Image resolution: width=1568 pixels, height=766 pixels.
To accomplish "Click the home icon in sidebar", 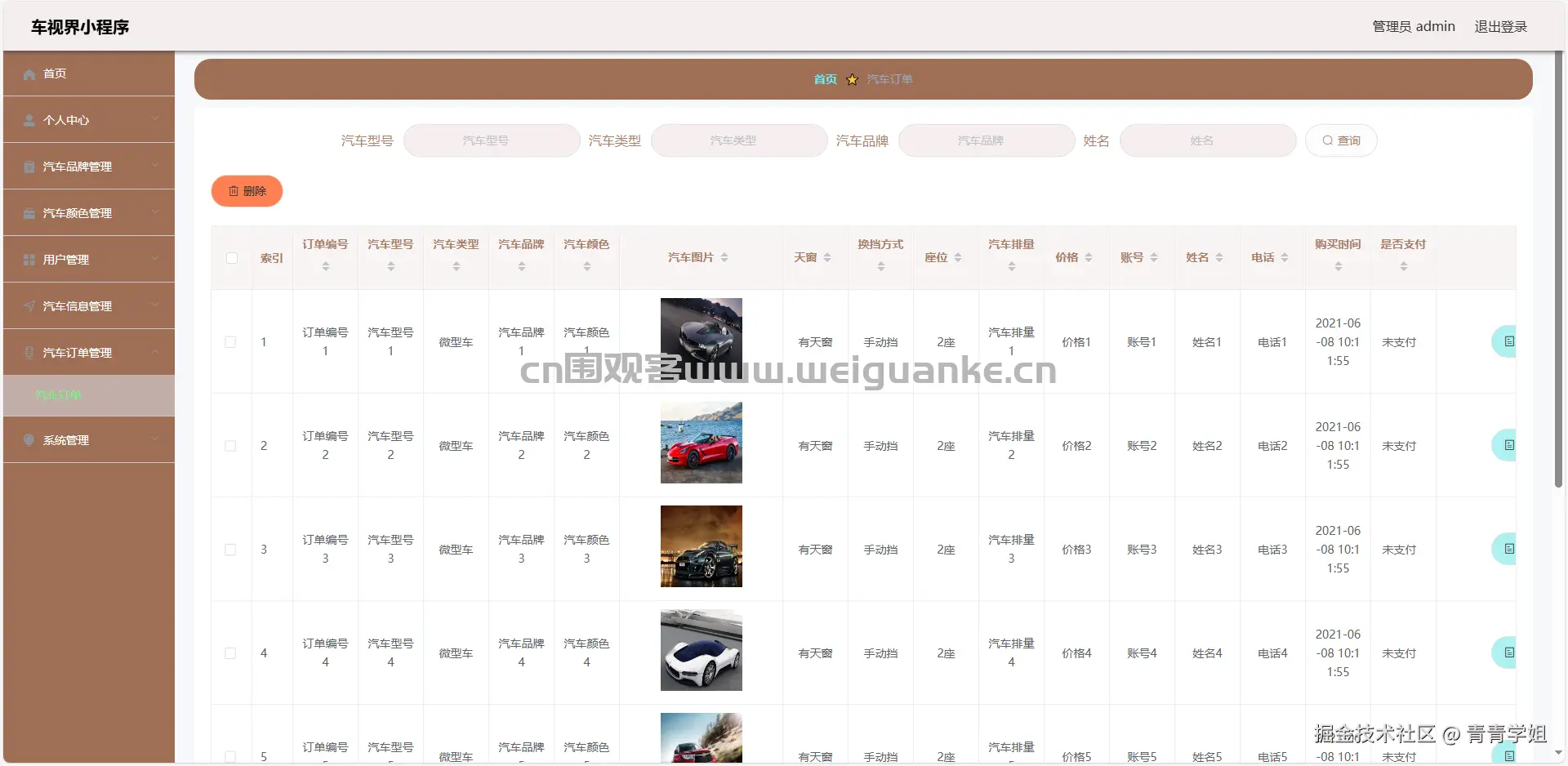I will tap(29, 74).
